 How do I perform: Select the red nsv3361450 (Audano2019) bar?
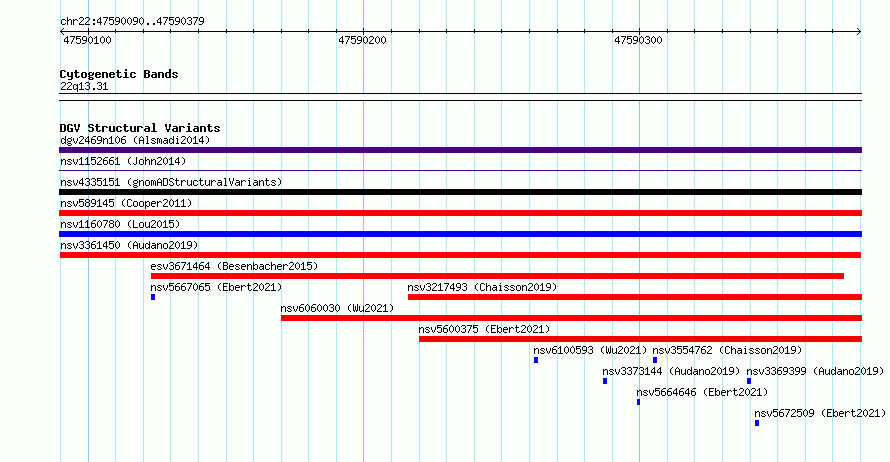(460, 255)
